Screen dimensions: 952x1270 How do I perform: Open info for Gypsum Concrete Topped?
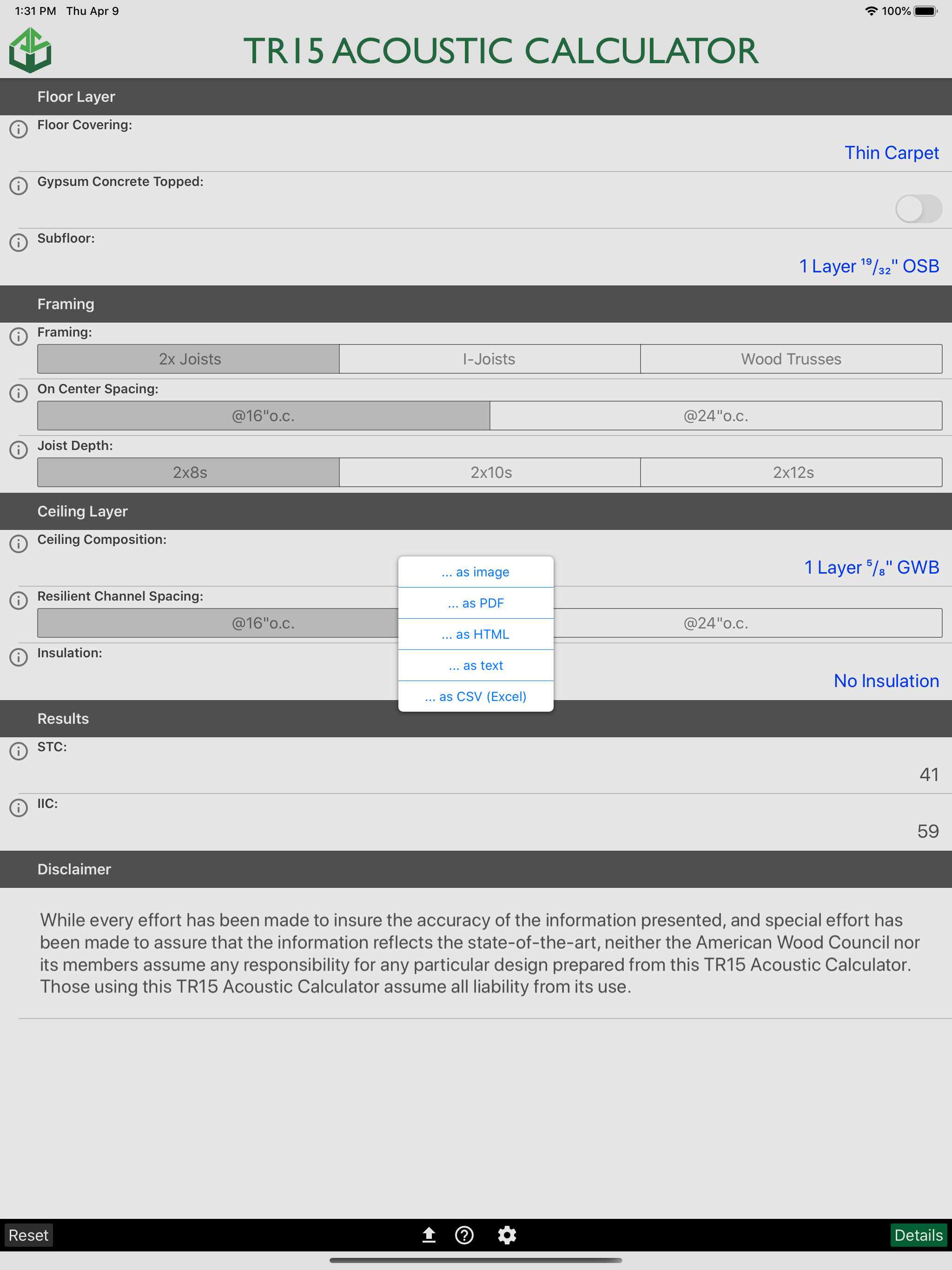coord(19,186)
